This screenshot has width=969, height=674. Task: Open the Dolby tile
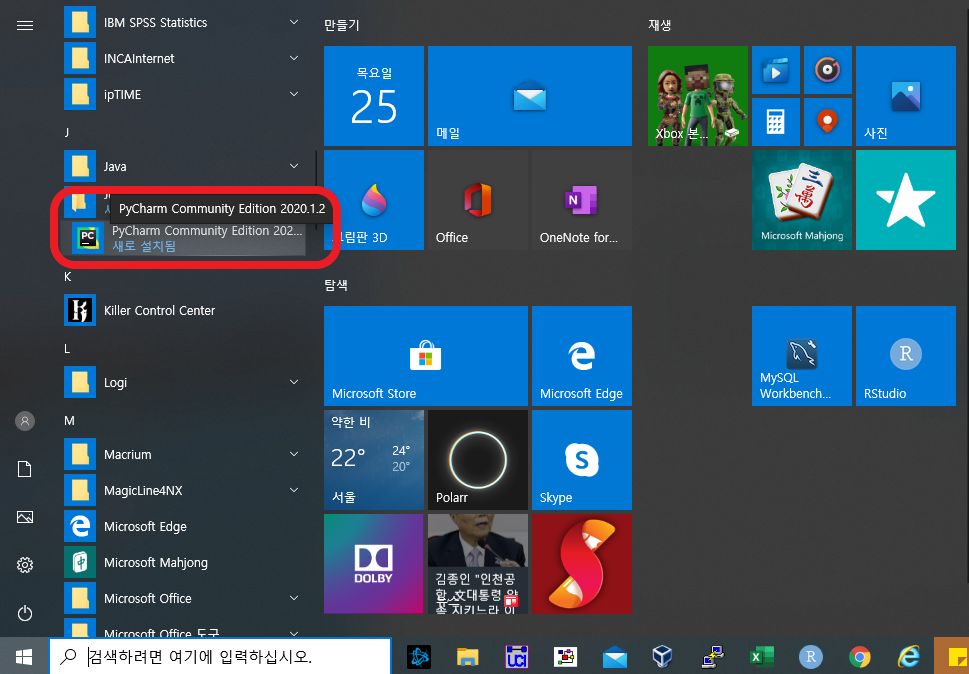tap(374, 563)
